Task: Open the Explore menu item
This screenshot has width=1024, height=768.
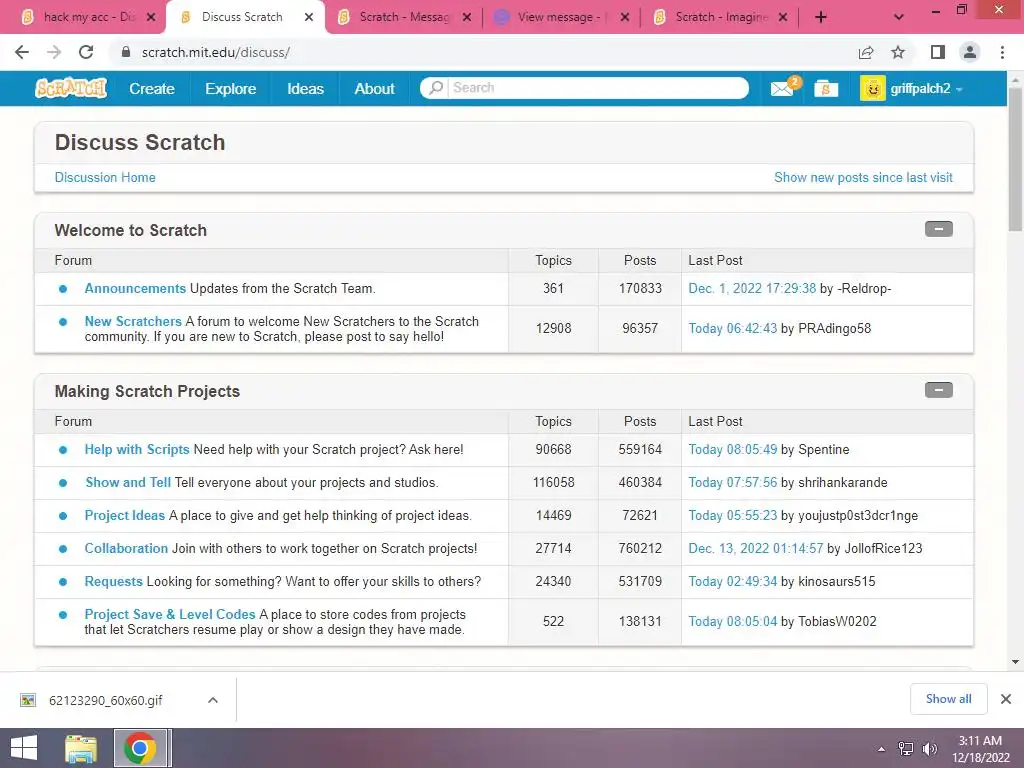Action: [x=231, y=89]
